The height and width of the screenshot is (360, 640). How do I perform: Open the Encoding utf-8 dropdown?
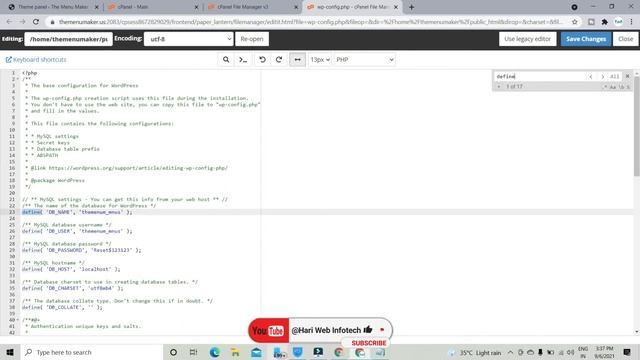[x=189, y=39]
